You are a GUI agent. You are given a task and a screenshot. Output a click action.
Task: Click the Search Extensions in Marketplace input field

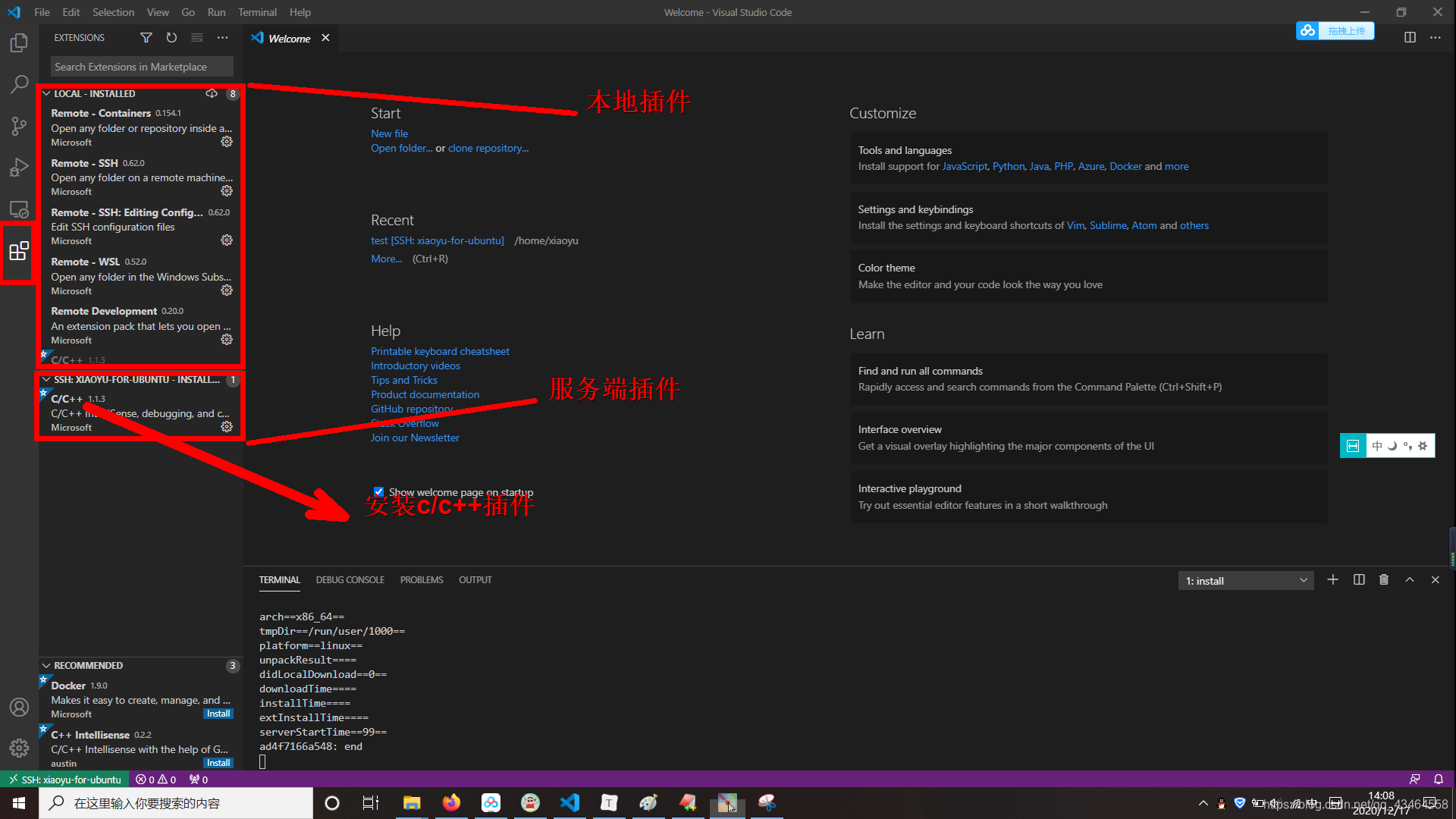click(x=142, y=66)
